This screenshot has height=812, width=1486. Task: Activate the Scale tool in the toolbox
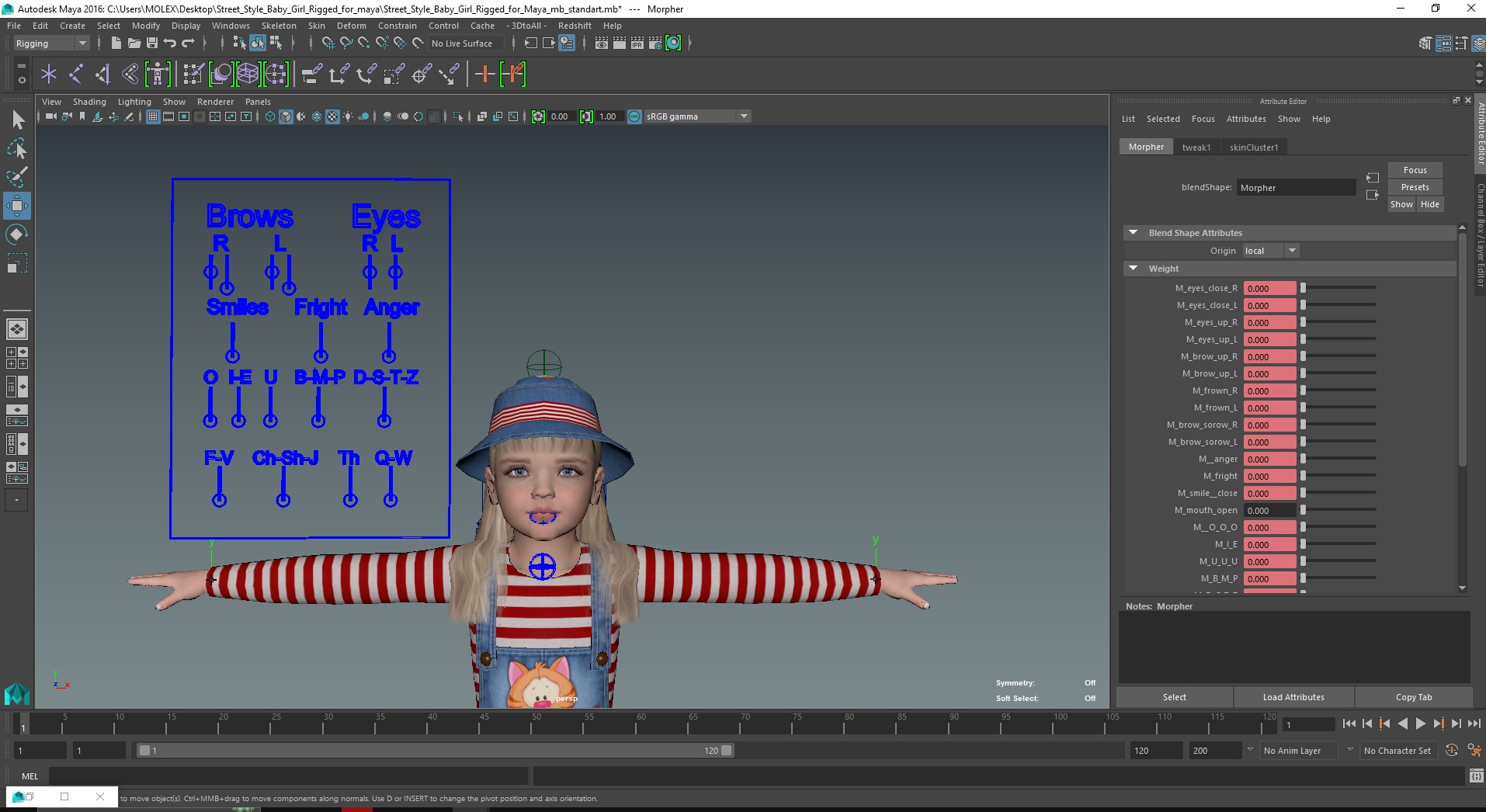point(17,263)
